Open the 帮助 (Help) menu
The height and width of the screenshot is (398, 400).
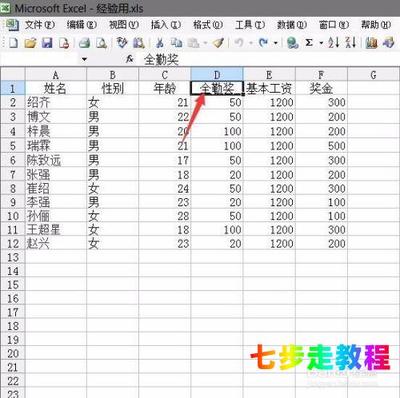click(x=376, y=25)
